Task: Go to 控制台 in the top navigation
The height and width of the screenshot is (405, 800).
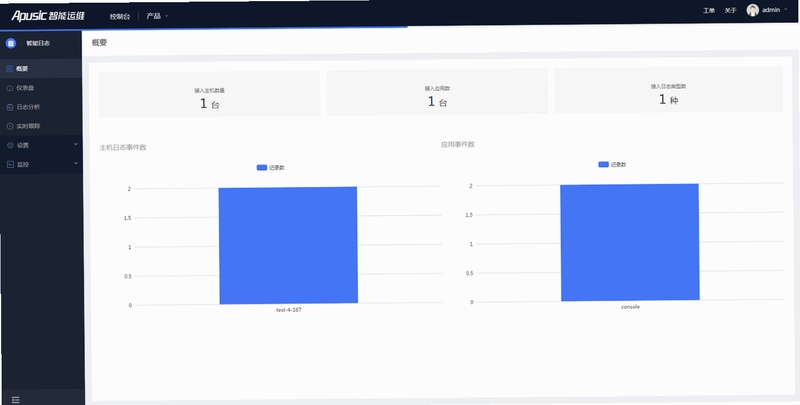Action: click(120, 16)
